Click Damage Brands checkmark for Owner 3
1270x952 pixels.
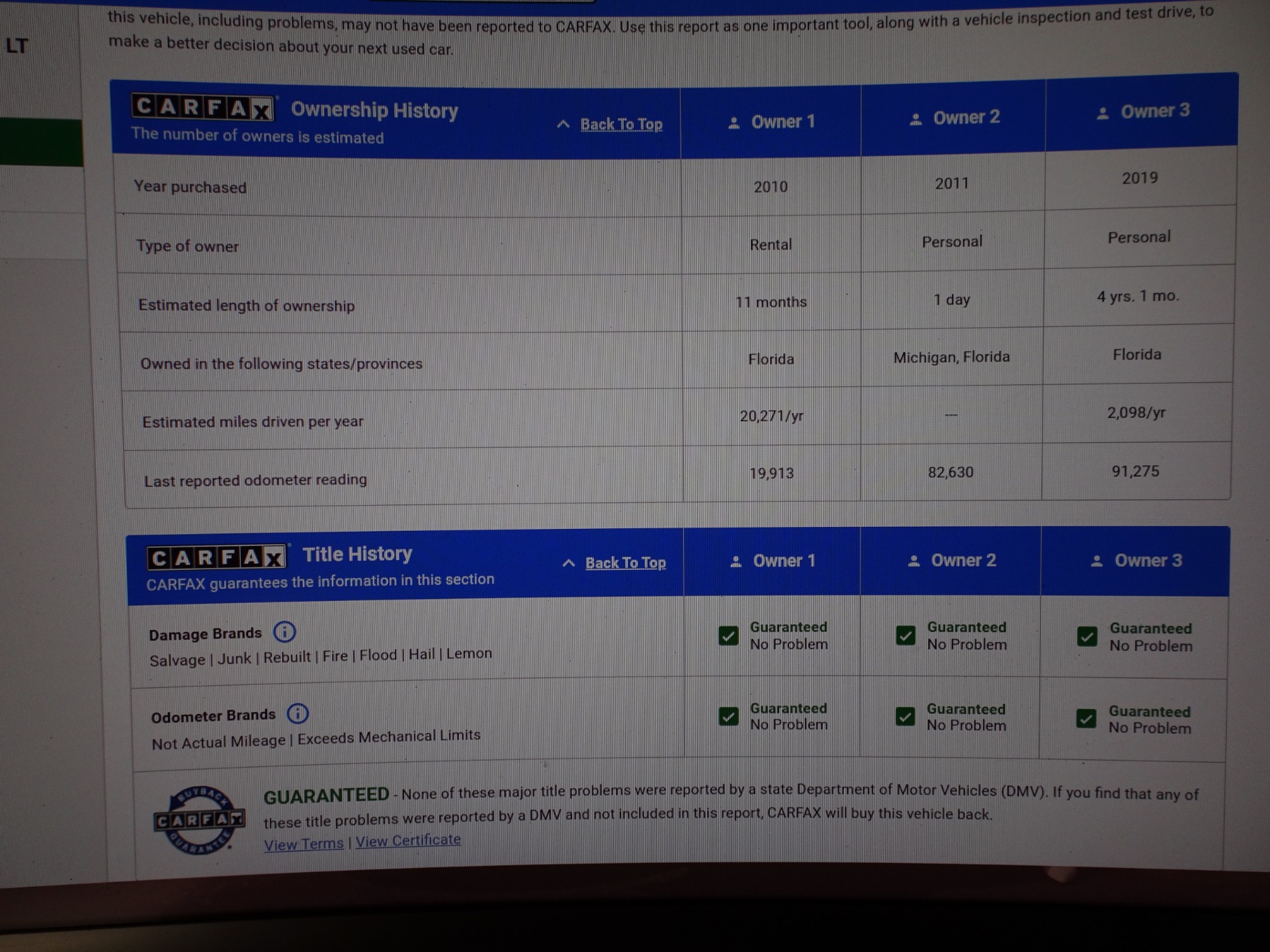coord(1087,637)
